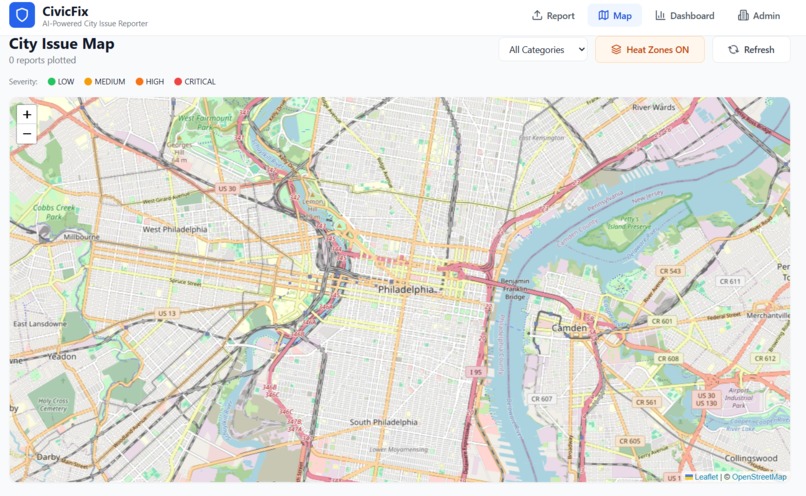Click the Petty's Island Preserve label

click(x=629, y=223)
